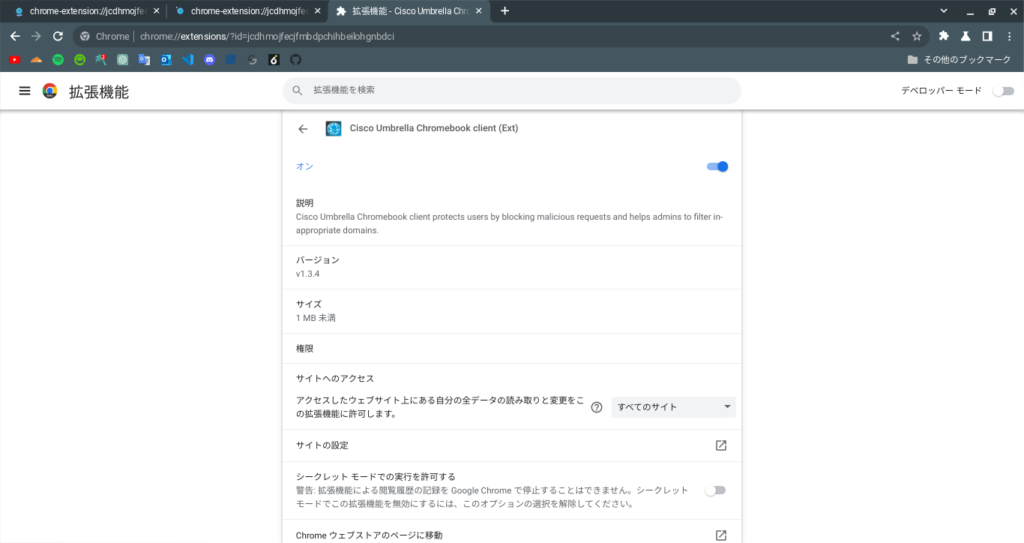Image resolution: width=1024 pixels, height=543 pixels.
Task: Open Chrome's three-dot menu
Action: point(1009,36)
